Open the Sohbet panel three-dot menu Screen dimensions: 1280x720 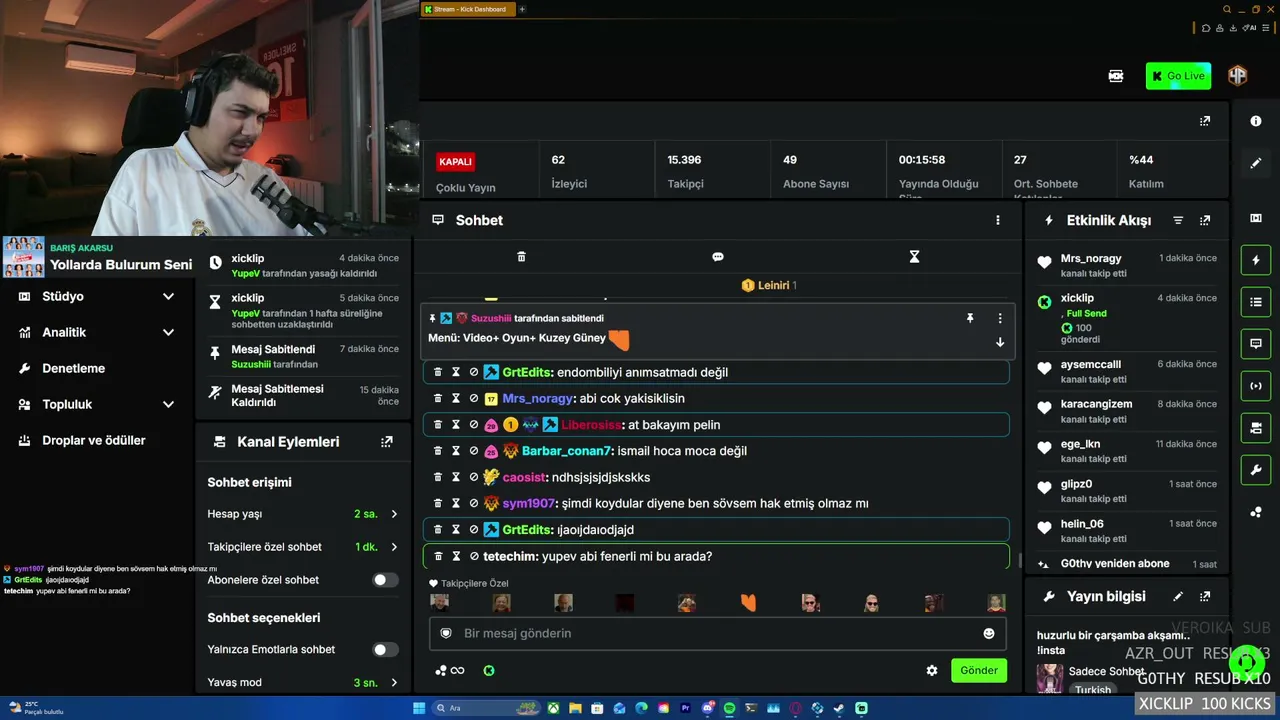pos(997,220)
